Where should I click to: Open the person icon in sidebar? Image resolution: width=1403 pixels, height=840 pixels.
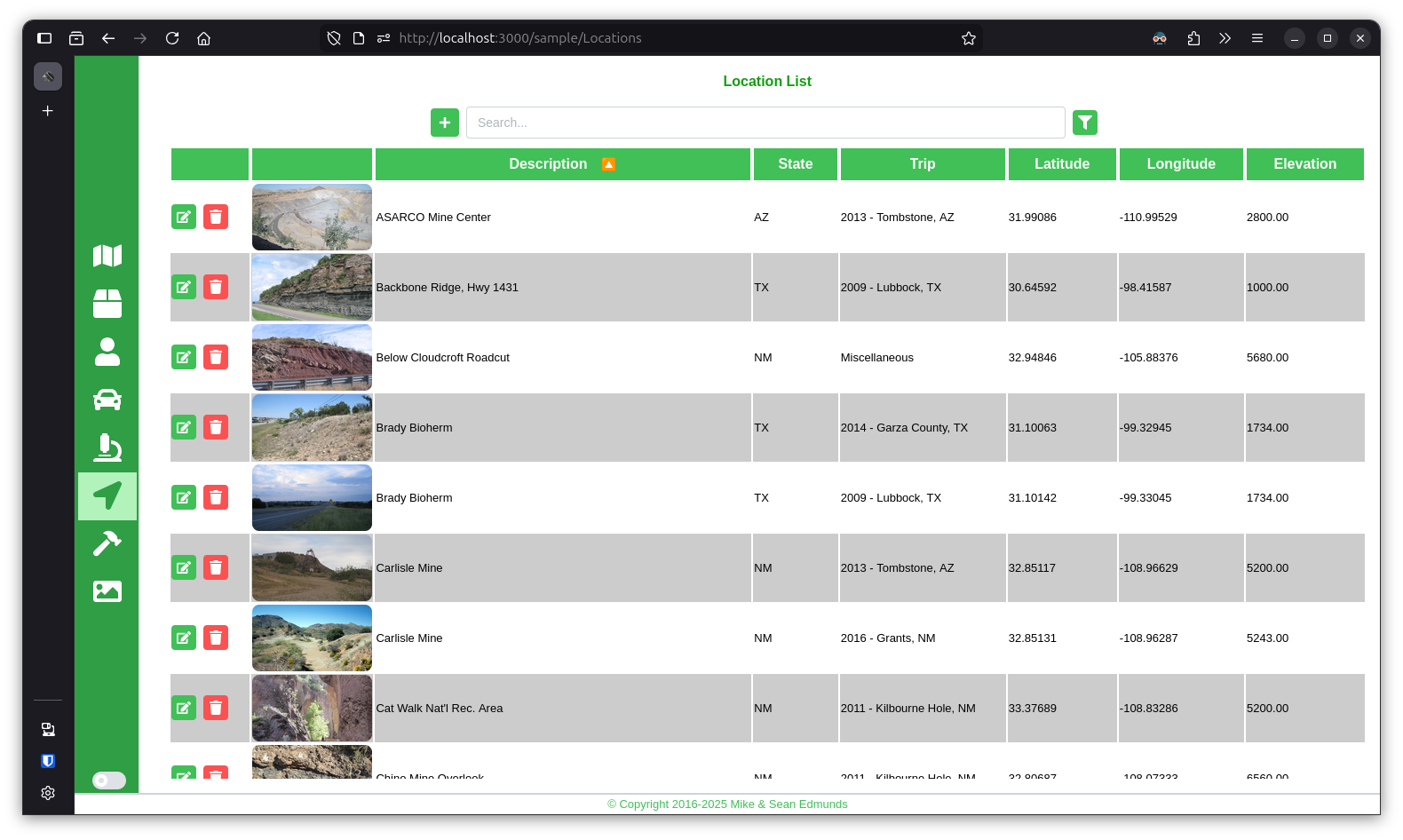(107, 352)
